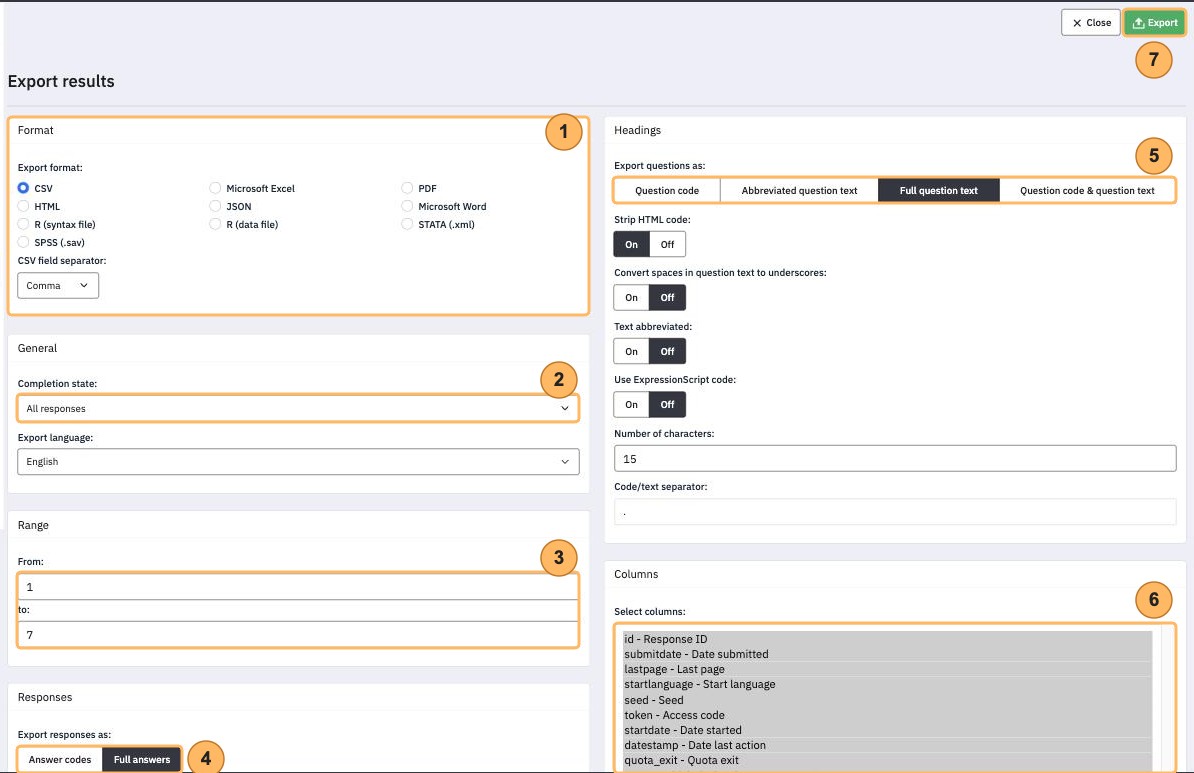This screenshot has width=1194, height=773.
Task: Select Abbreviated question text option
Action: 799,190
